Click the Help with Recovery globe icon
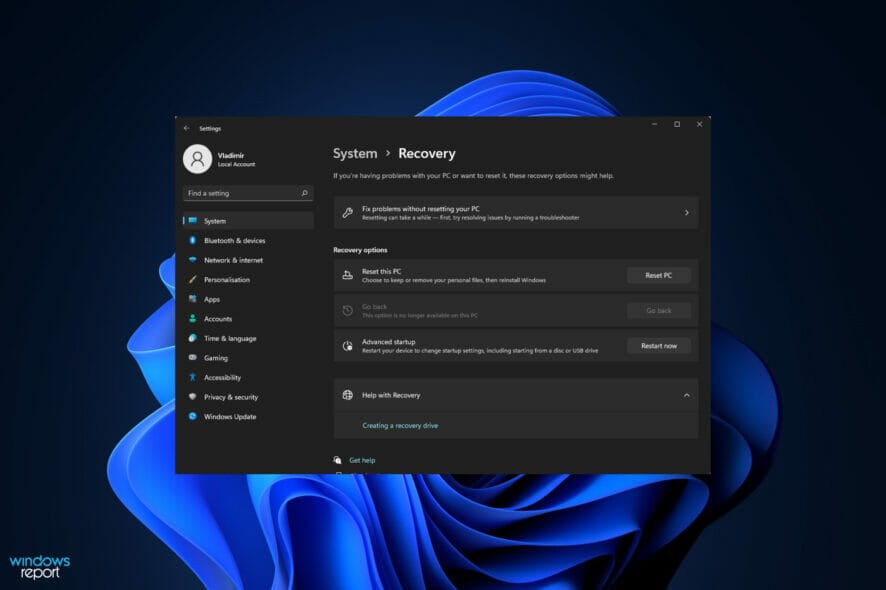The height and width of the screenshot is (590, 886). click(x=348, y=395)
